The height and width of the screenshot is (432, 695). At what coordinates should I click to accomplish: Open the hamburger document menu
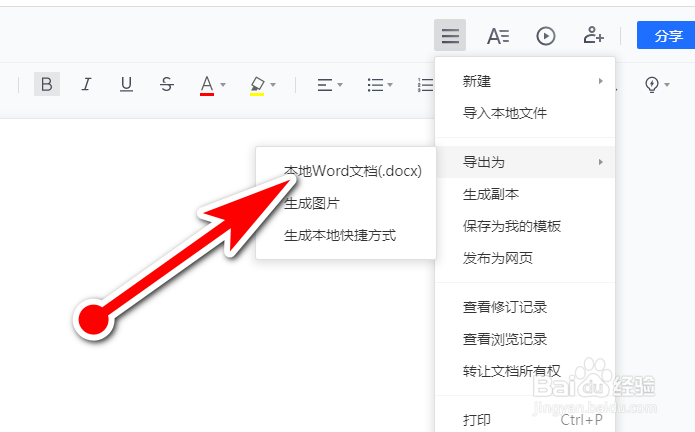click(x=450, y=35)
